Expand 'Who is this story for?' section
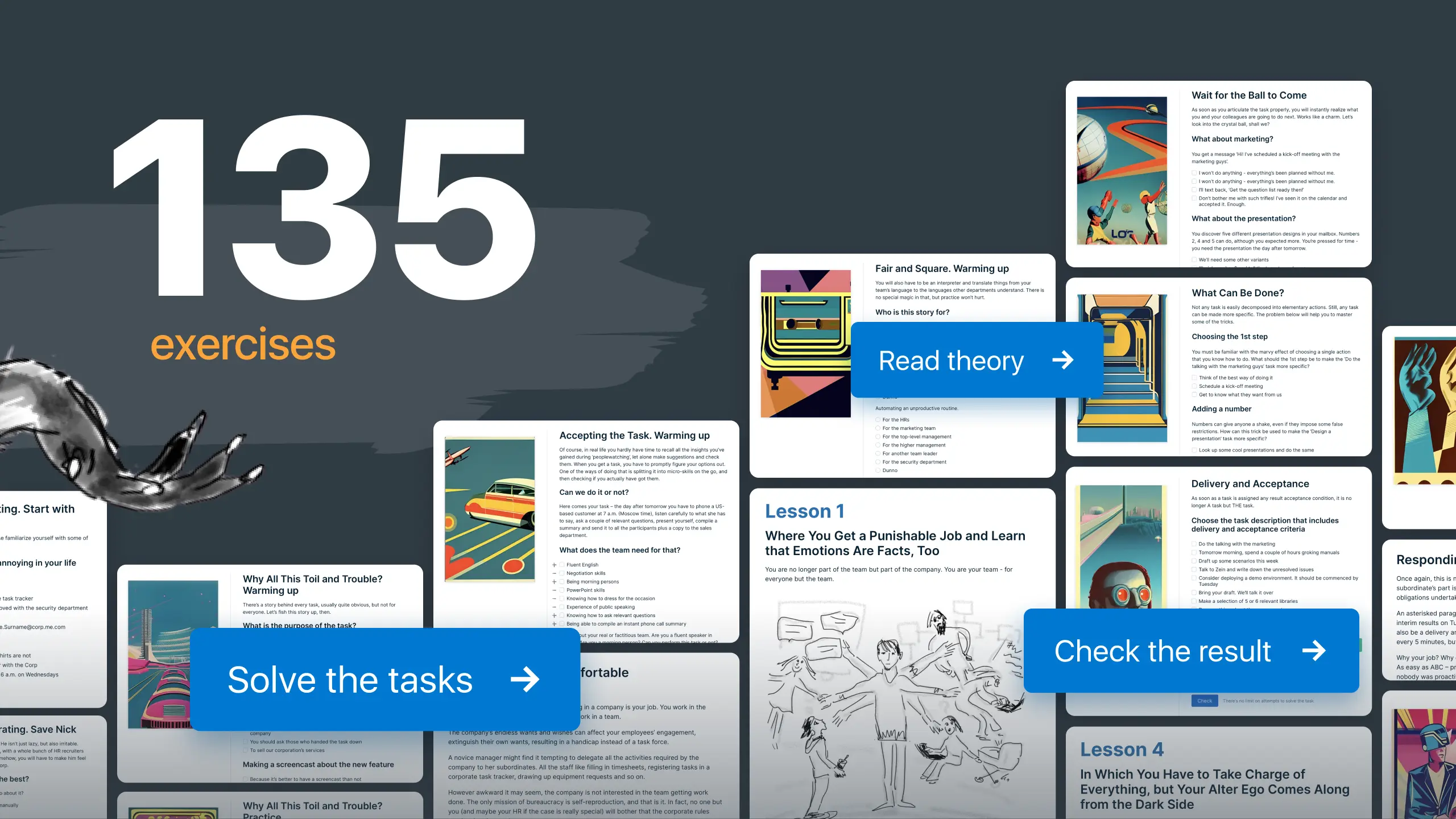Image resolution: width=1456 pixels, height=819 pixels. click(x=912, y=312)
